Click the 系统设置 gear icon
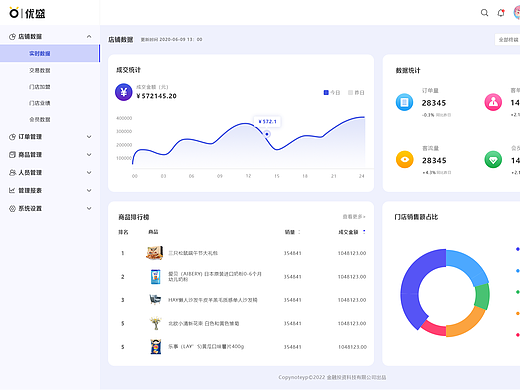Screen dimensions: 520x390 (12, 208)
